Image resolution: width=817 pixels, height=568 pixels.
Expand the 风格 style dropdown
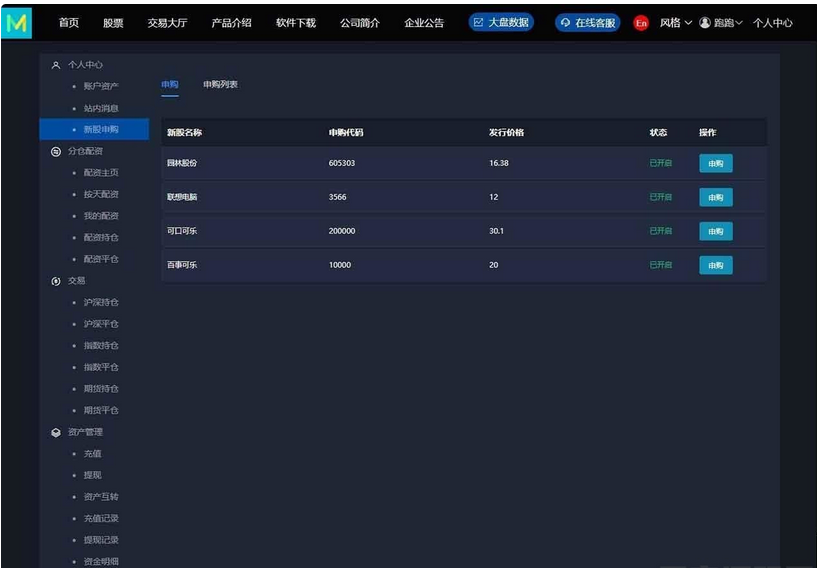point(675,23)
